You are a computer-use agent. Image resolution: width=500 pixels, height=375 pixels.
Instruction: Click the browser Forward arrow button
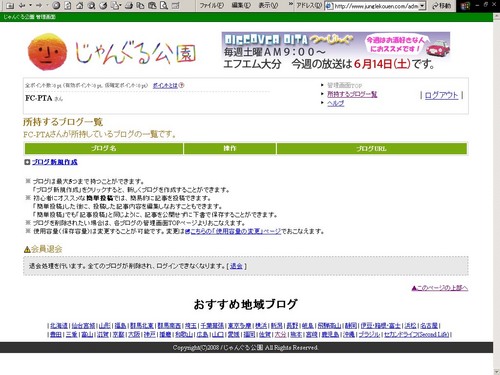click(x=39, y=5)
